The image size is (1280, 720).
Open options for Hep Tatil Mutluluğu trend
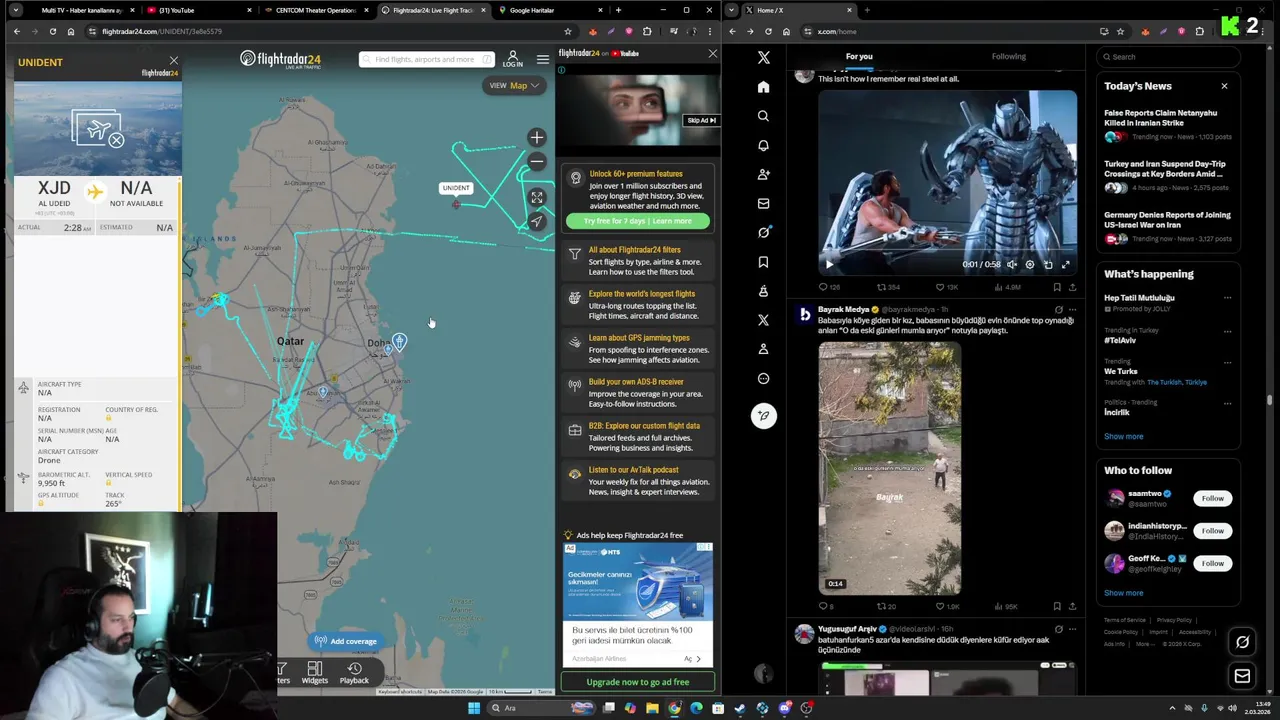[1227, 298]
